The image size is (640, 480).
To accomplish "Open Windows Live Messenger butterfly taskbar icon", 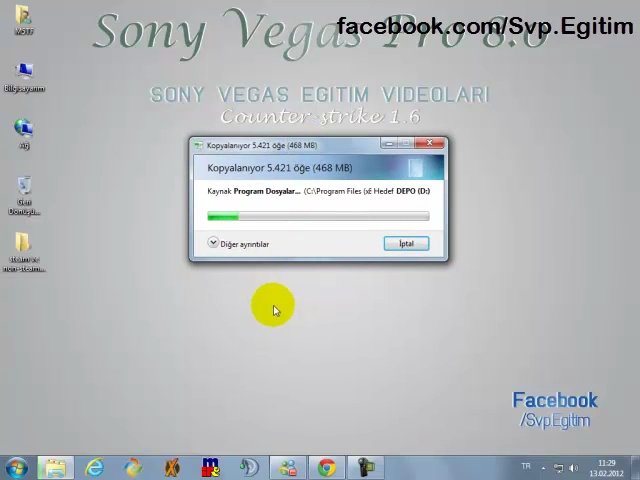I will 133,468.
